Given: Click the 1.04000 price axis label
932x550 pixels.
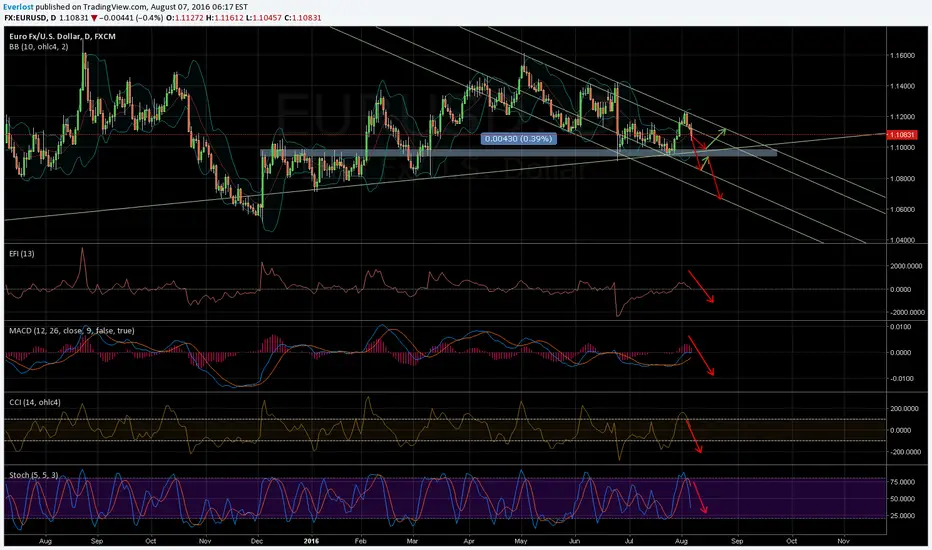Looking at the screenshot, I should click(x=902, y=240).
